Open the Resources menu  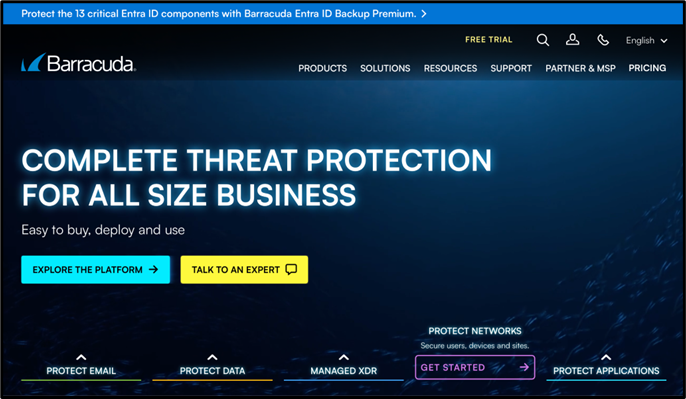[x=450, y=68]
